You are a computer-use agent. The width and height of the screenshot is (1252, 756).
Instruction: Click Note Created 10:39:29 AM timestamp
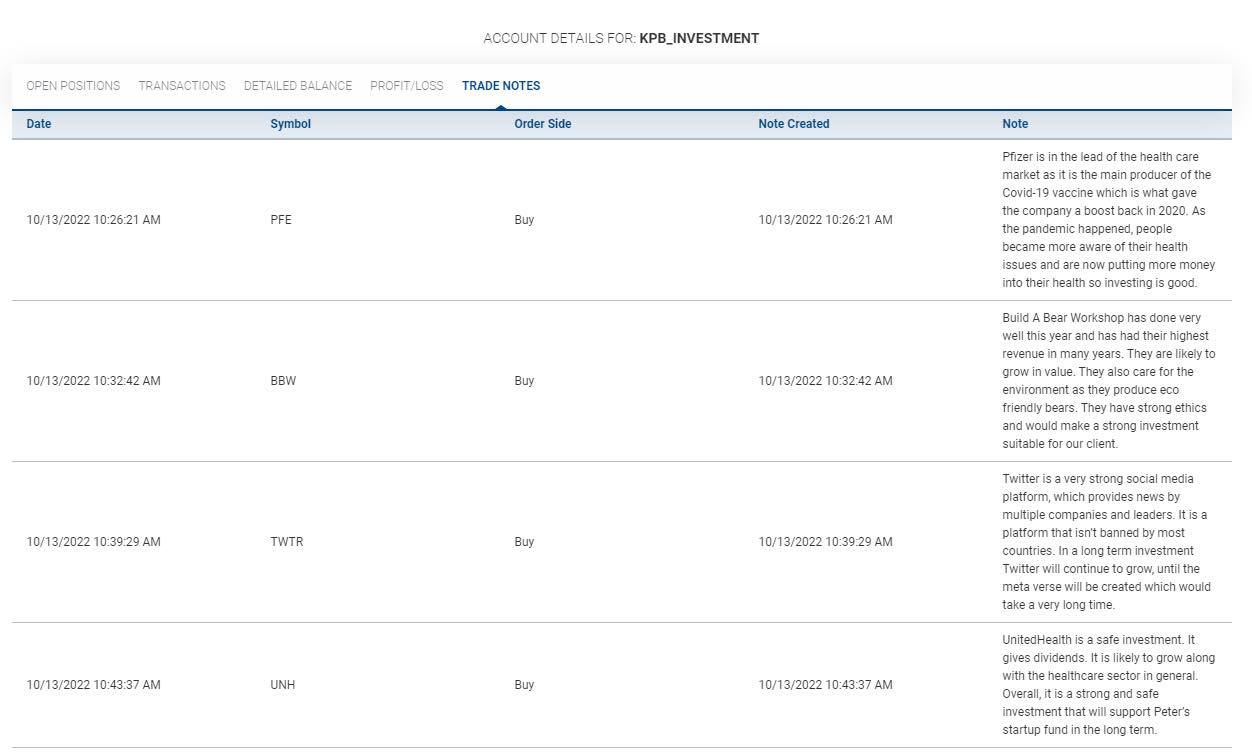coord(825,542)
